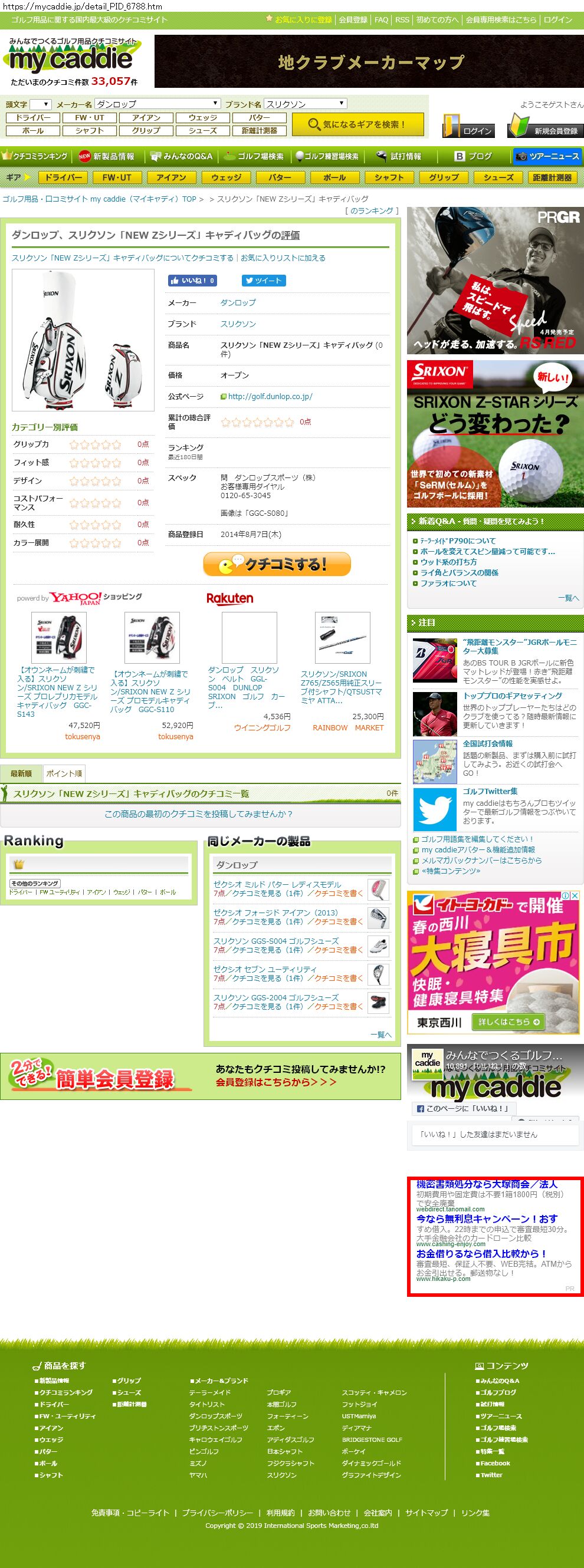Click the スリクソン GGS-2004 shoe thumbnail
Image resolution: width=584 pixels, height=1568 pixels.
(378, 1002)
